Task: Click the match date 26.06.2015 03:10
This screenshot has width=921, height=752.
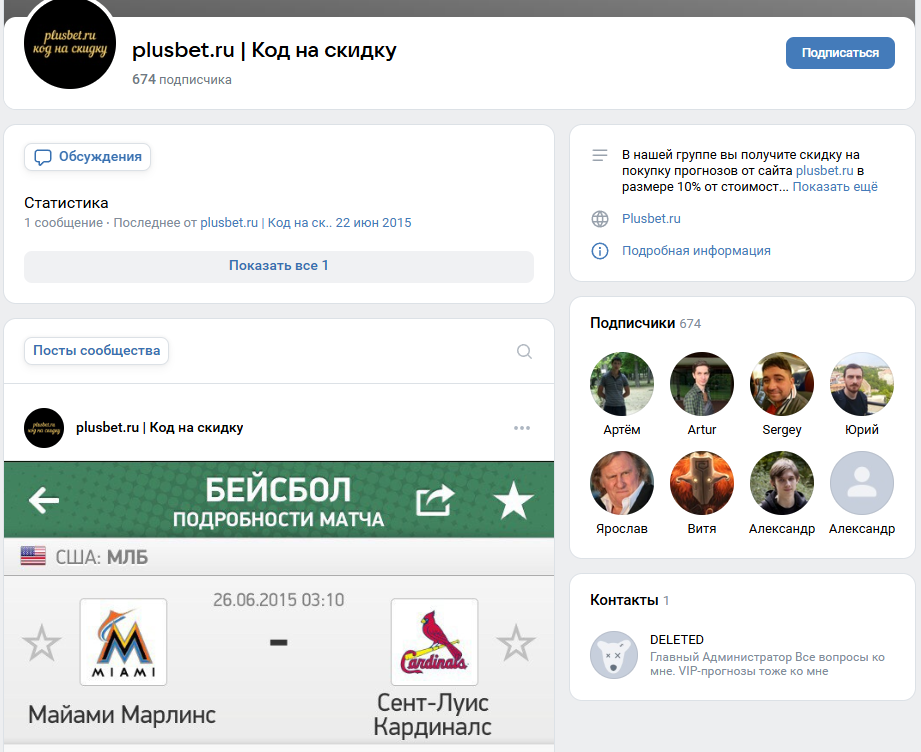Action: tap(278, 600)
